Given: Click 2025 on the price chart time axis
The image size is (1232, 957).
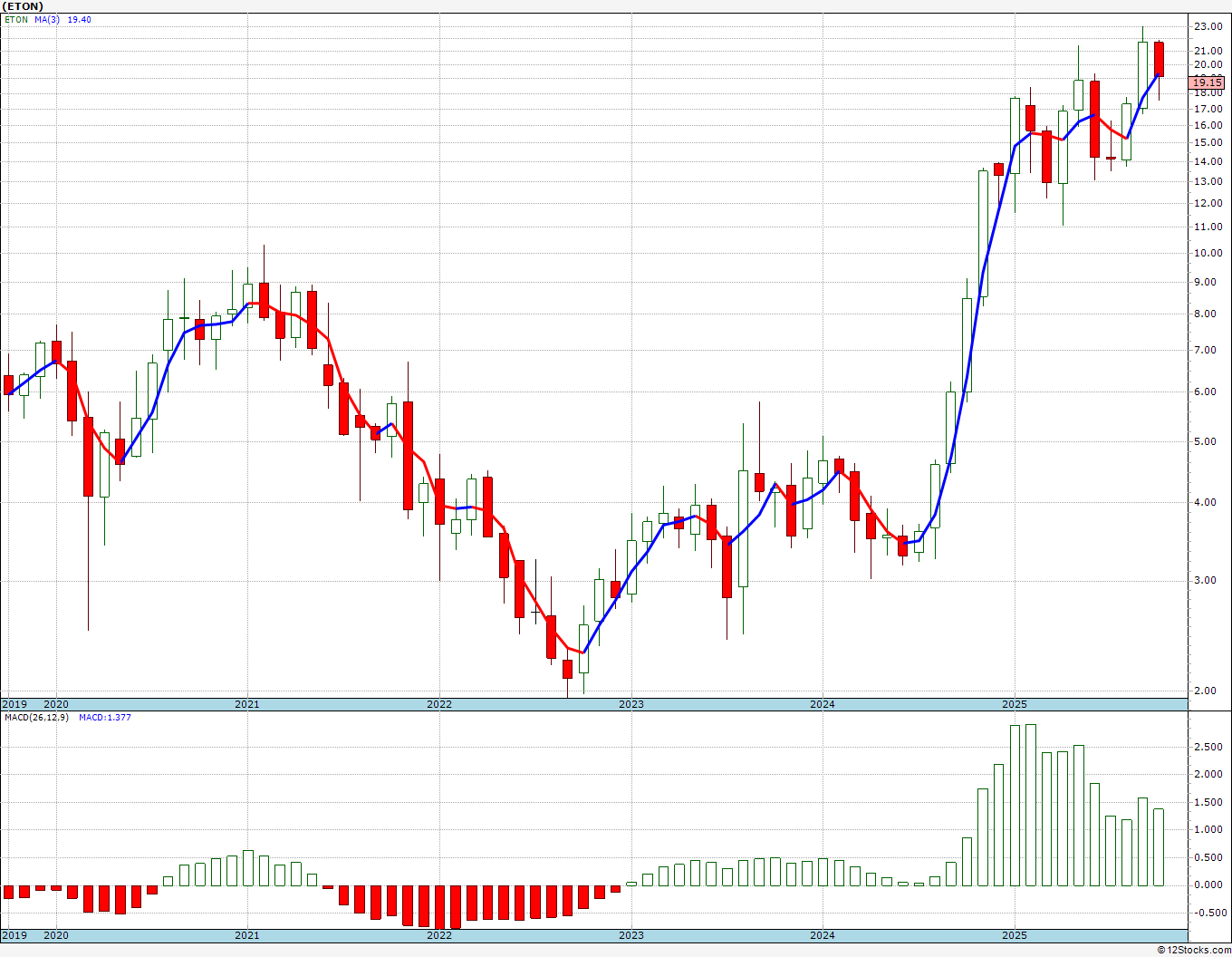Looking at the screenshot, I should tap(1015, 704).
